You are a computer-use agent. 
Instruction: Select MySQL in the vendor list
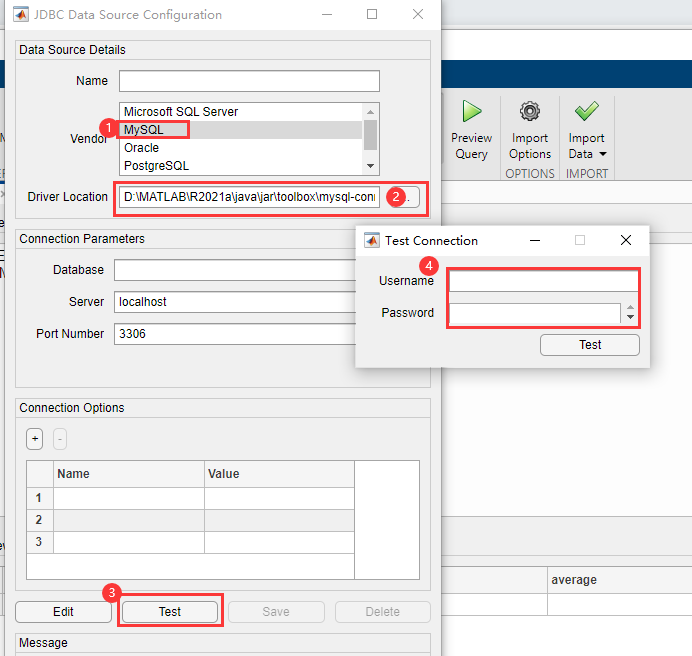coord(241,130)
